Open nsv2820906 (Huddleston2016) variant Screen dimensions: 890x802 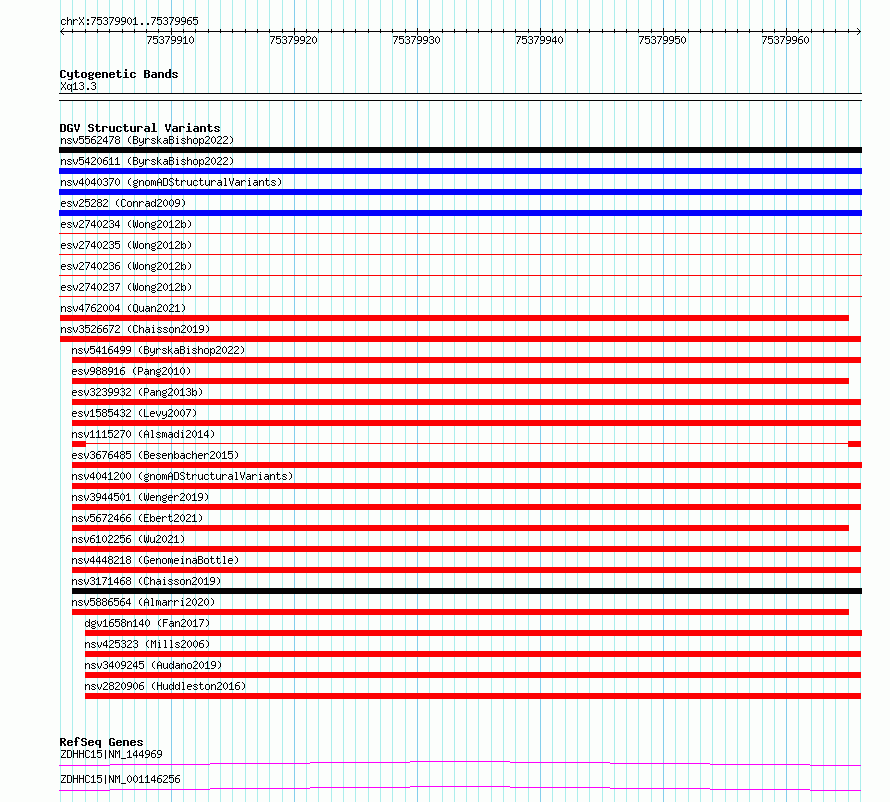click(165, 686)
